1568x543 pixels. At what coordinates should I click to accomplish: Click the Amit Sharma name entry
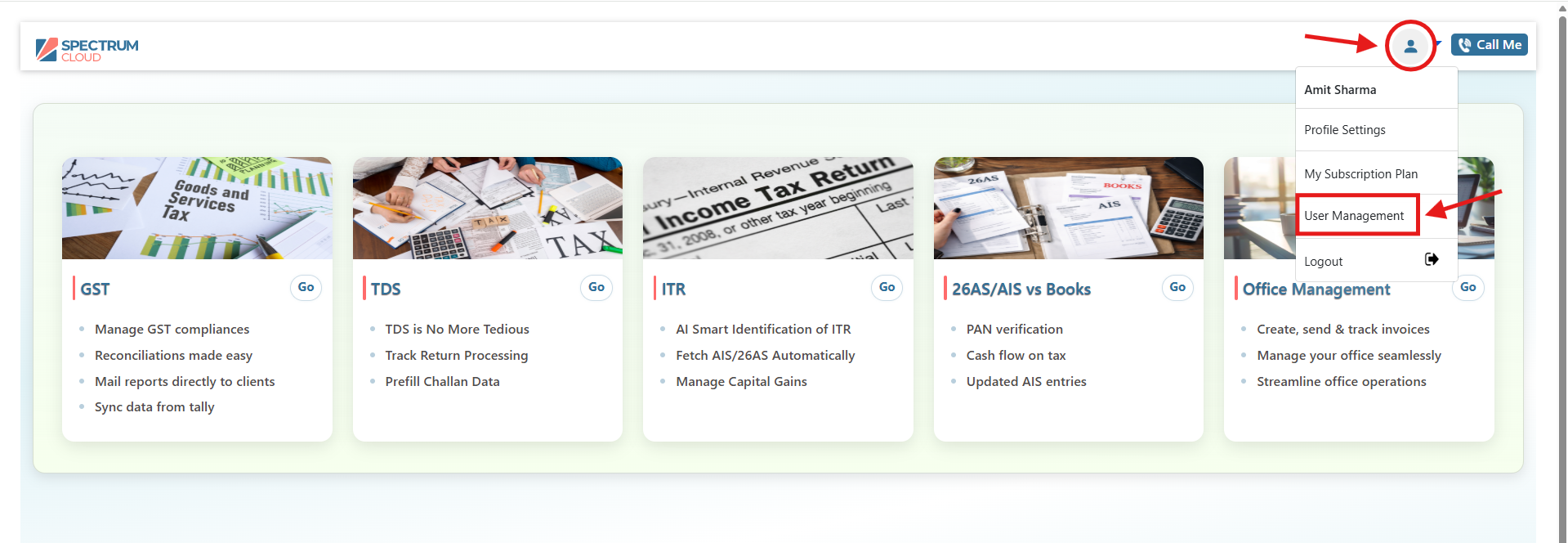(1340, 90)
